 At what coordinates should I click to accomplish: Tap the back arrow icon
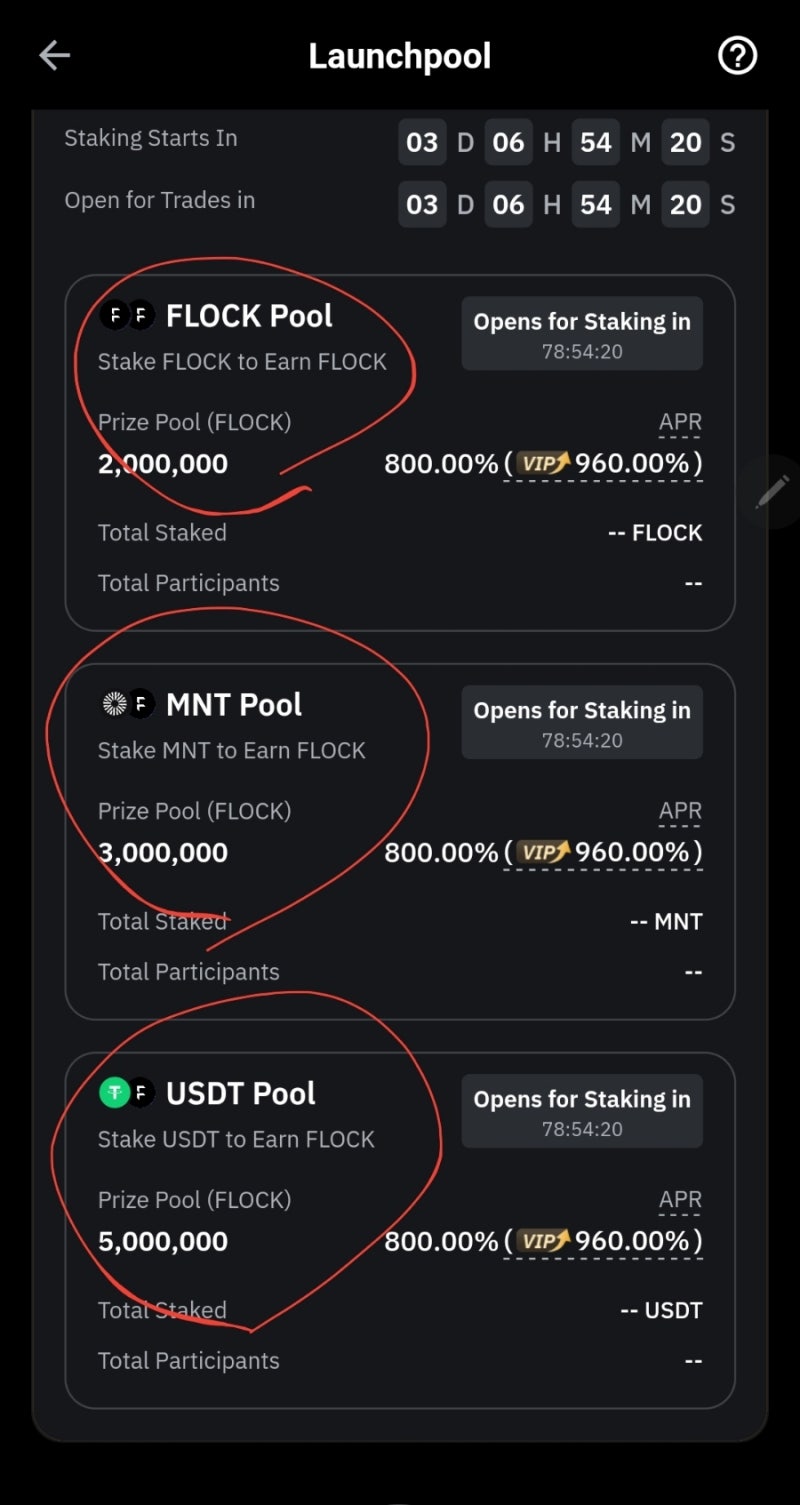tap(54, 56)
